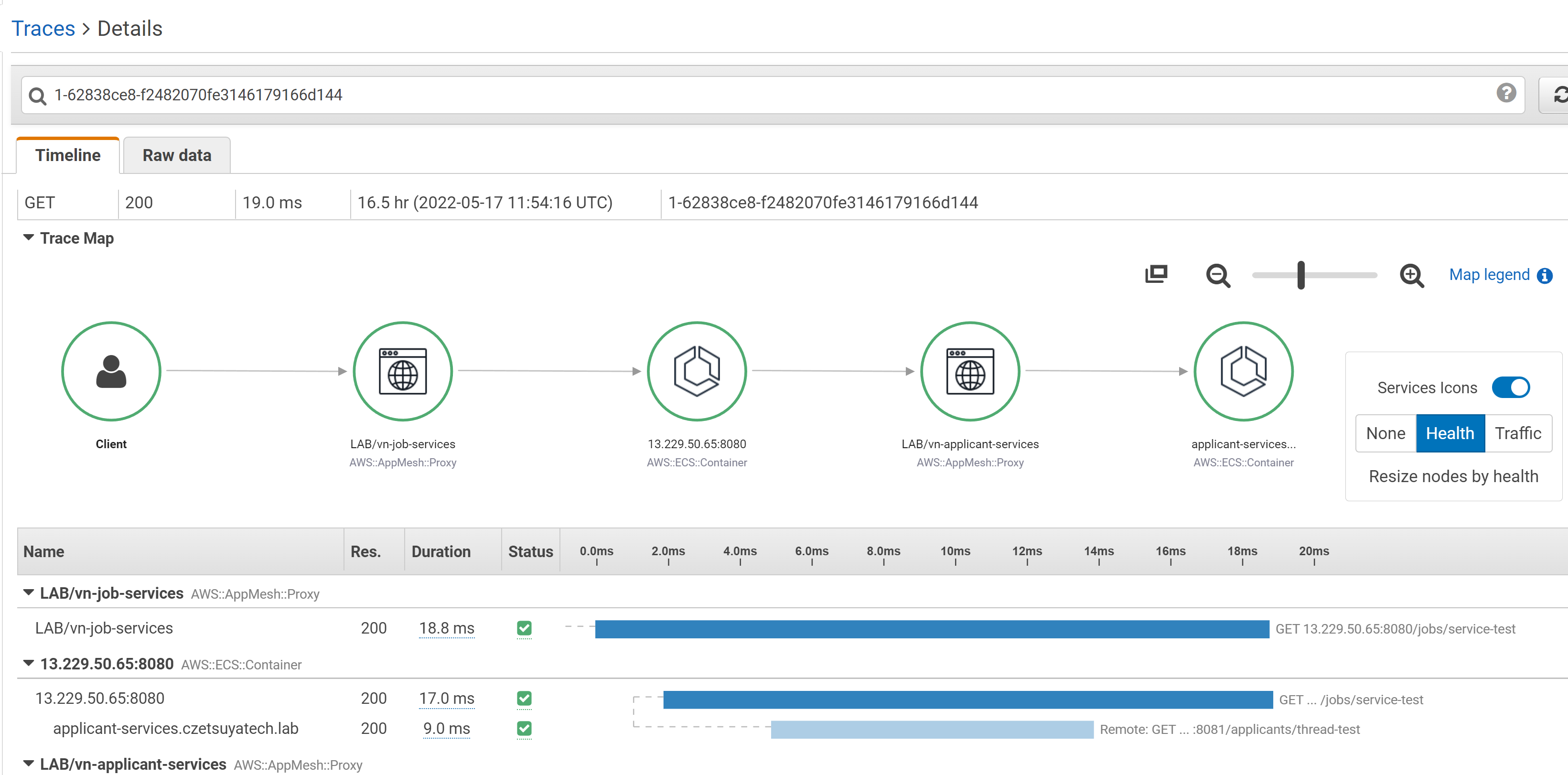Collapse the Trace Map section
Image resolution: width=1568 pixels, height=775 pixels.
pyautogui.click(x=29, y=238)
